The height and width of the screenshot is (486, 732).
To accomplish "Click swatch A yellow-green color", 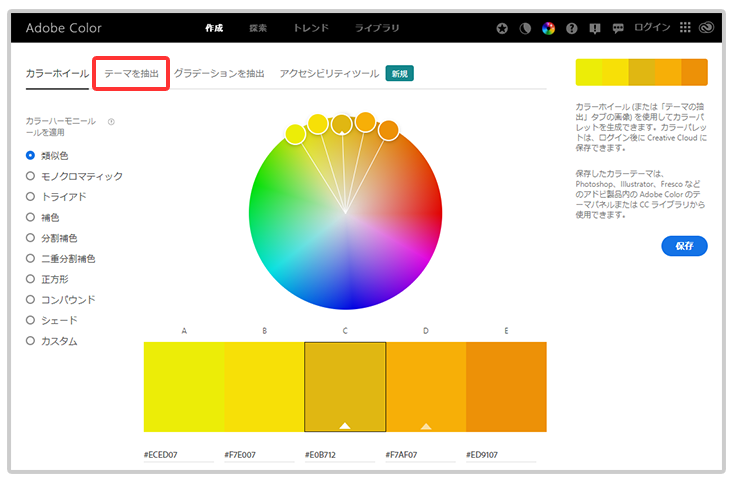I will click(x=184, y=387).
